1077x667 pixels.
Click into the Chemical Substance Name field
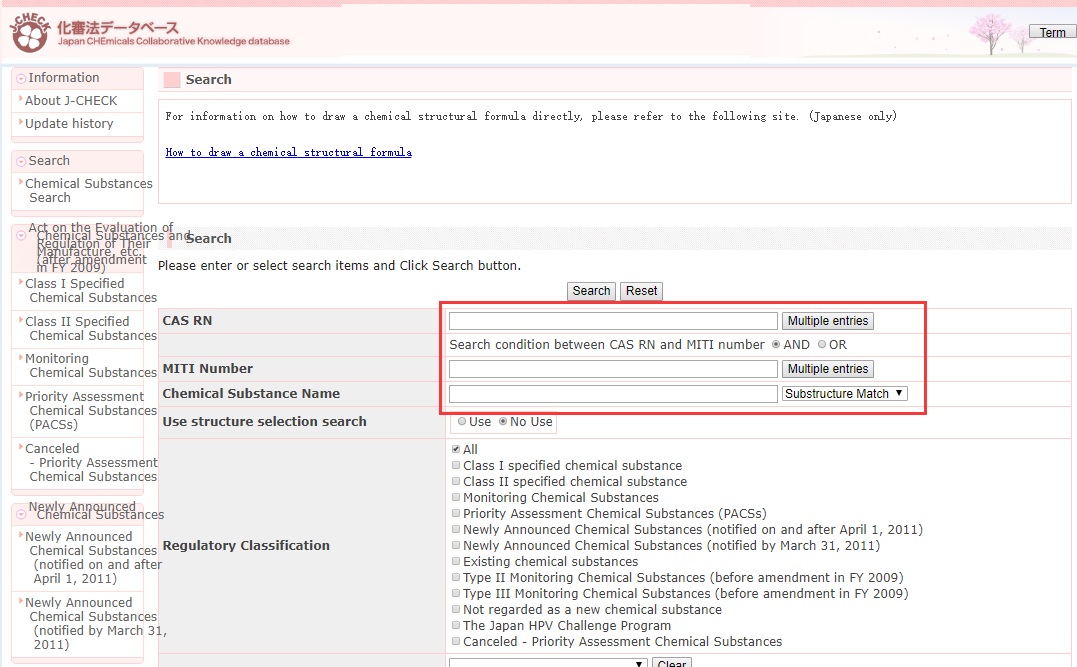click(x=612, y=394)
